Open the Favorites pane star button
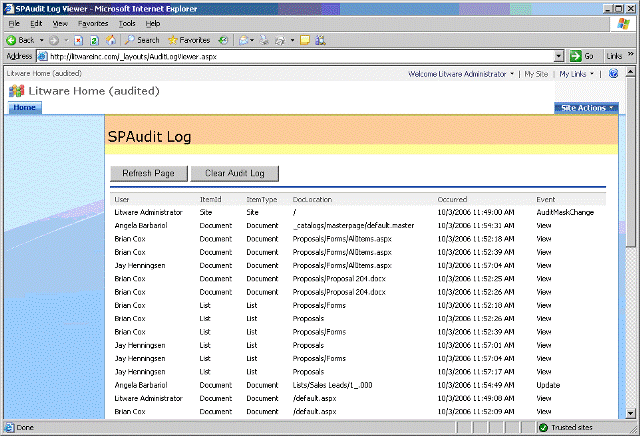The height and width of the screenshot is (436, 640). (x=189, y=40)
